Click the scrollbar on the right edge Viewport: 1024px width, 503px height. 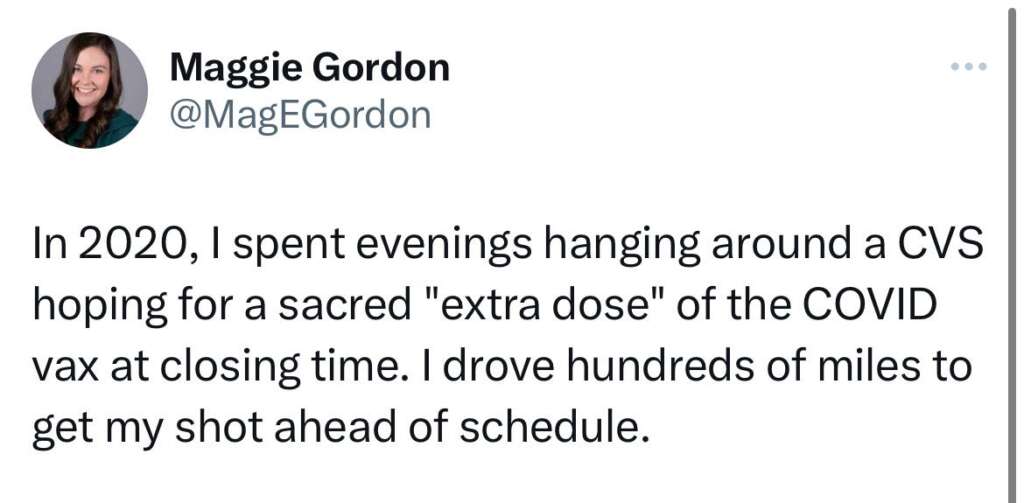tap(1011, 250)
